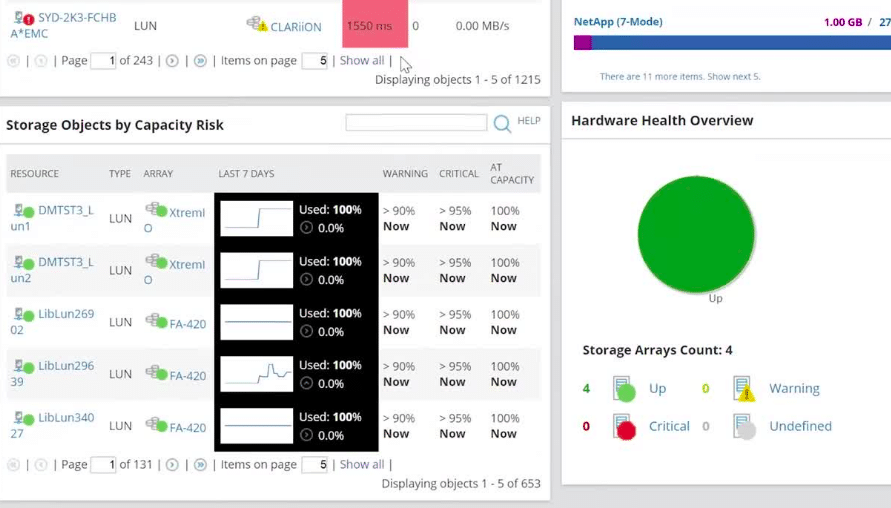Focus the Capacity Risk search field
This screenshot has width=891, height=508.
point(416,122)
